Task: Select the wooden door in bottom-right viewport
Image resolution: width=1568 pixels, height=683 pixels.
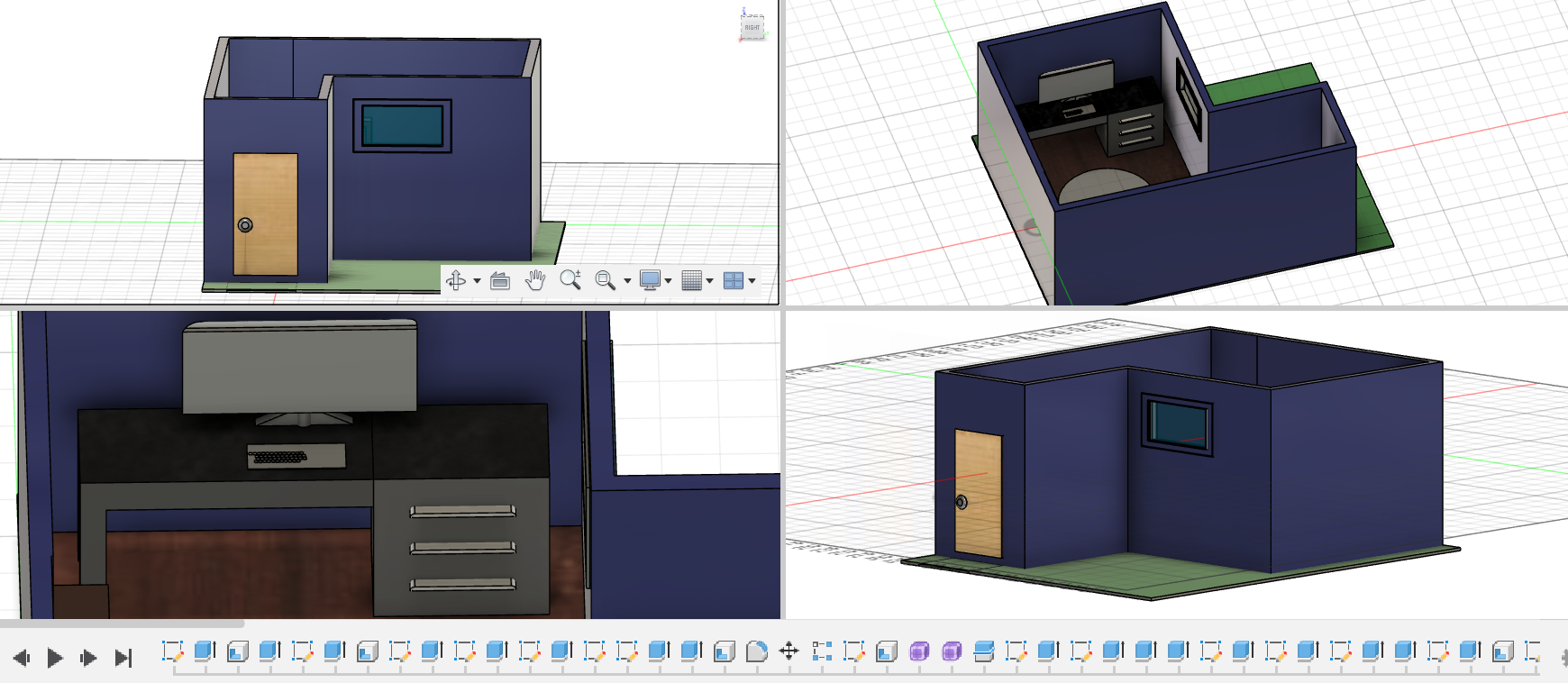Action: pyautogui.click(x=979, y=493)
